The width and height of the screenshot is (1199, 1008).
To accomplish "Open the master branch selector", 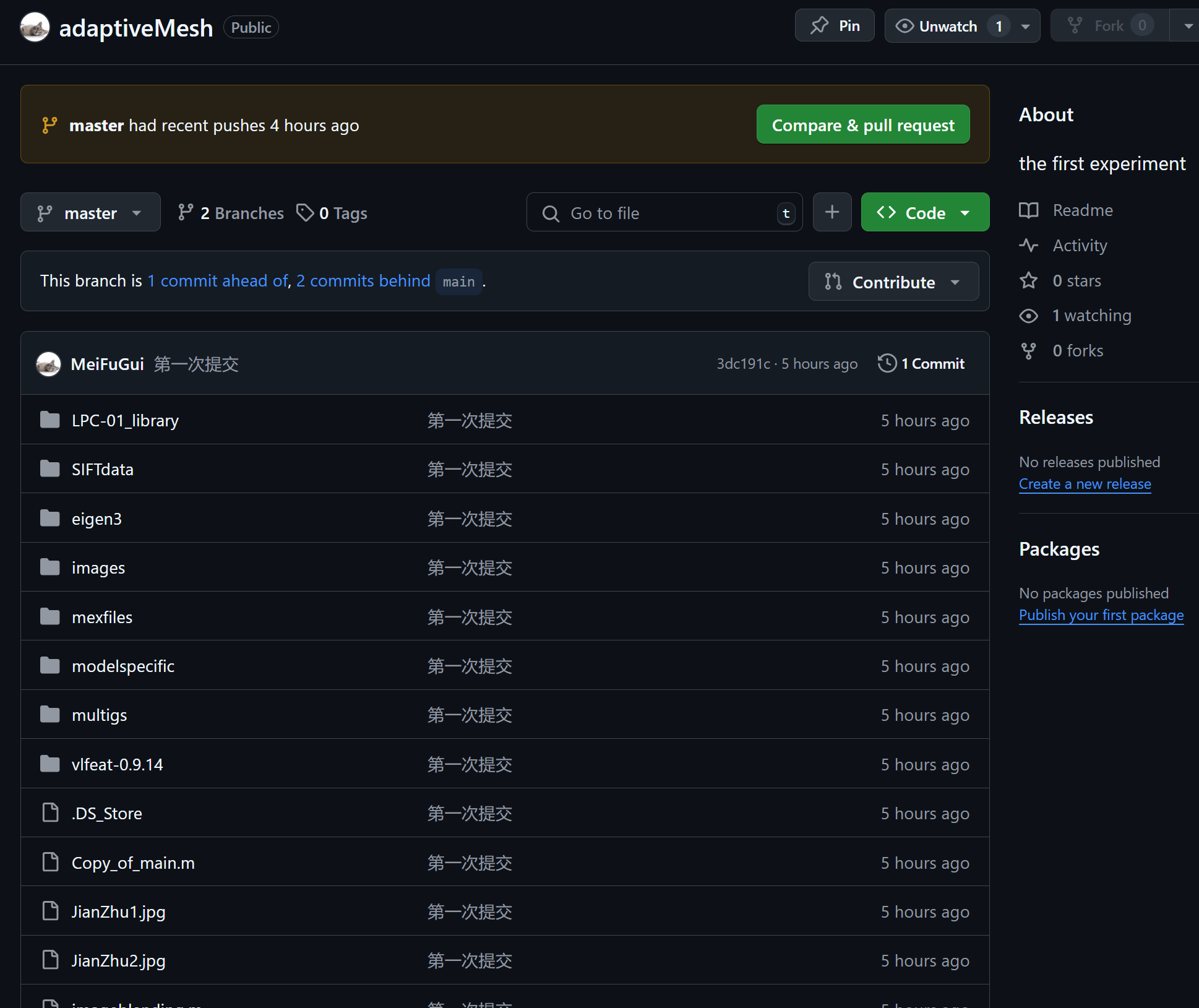I will click(x=90, y=213).
